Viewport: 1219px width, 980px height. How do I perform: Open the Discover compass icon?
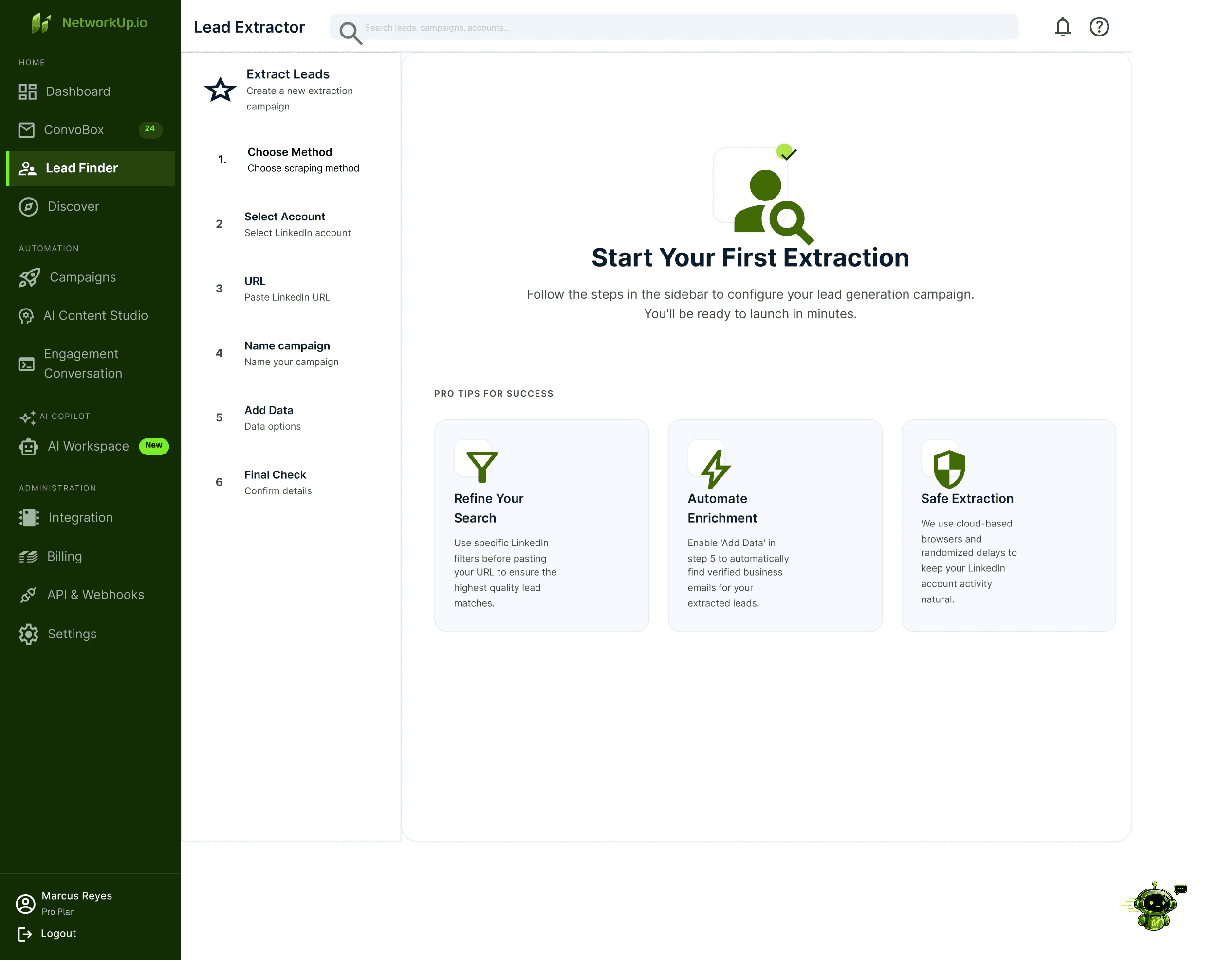point(28,207)
